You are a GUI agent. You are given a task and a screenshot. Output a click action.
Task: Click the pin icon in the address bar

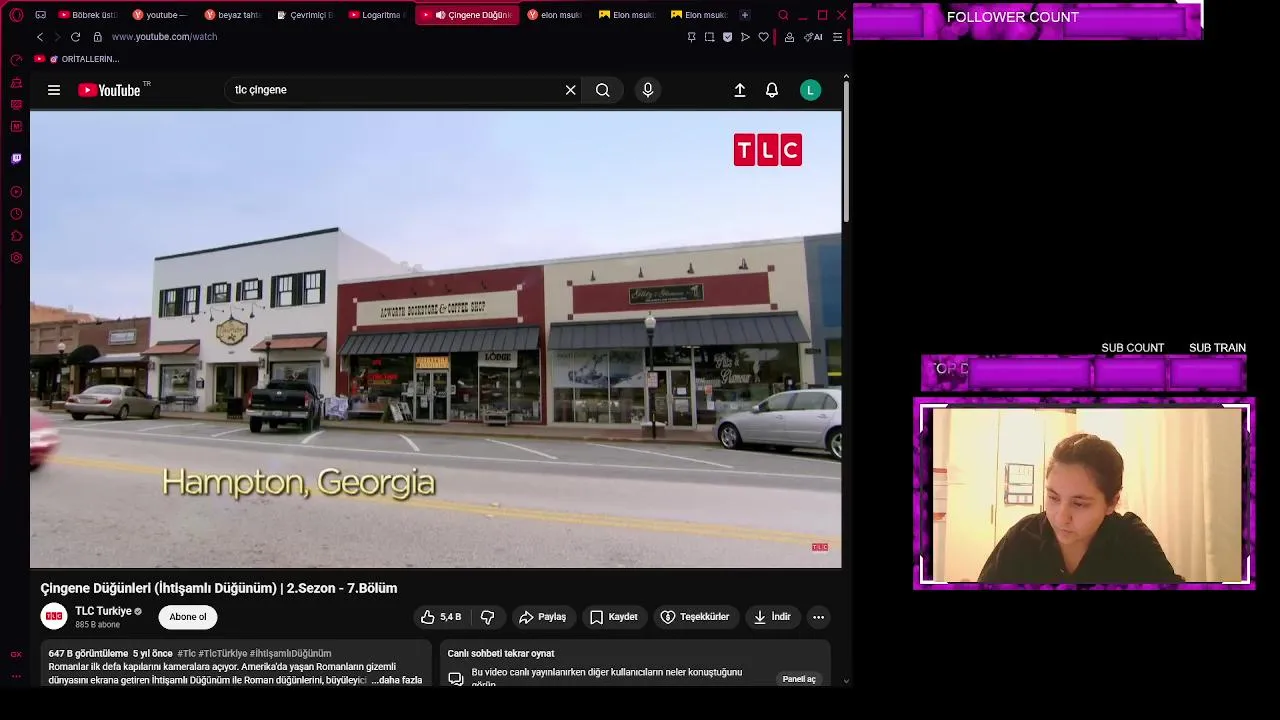691,37
